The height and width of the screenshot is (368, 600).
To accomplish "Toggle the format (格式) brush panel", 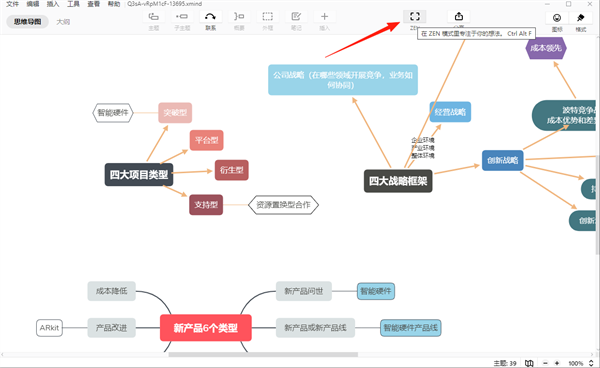I will (x=580, y=18).
